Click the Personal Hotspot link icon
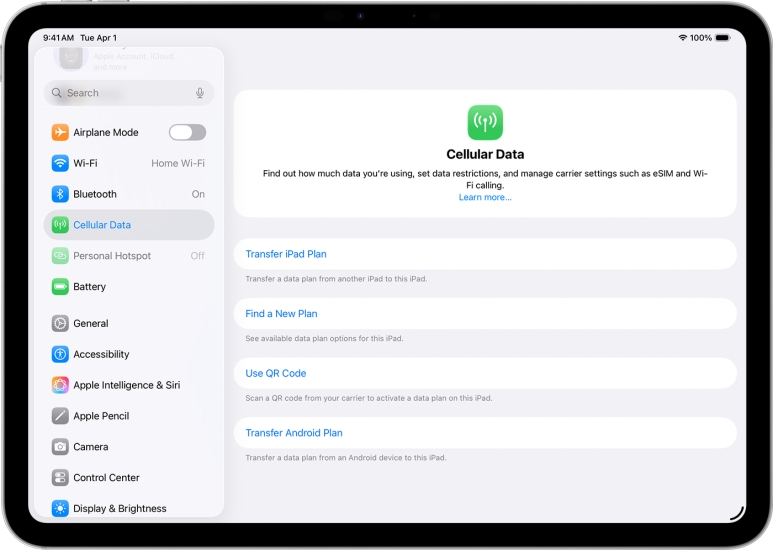The width and height of the screenshot is (773, 550). click(x=60, y=256)
